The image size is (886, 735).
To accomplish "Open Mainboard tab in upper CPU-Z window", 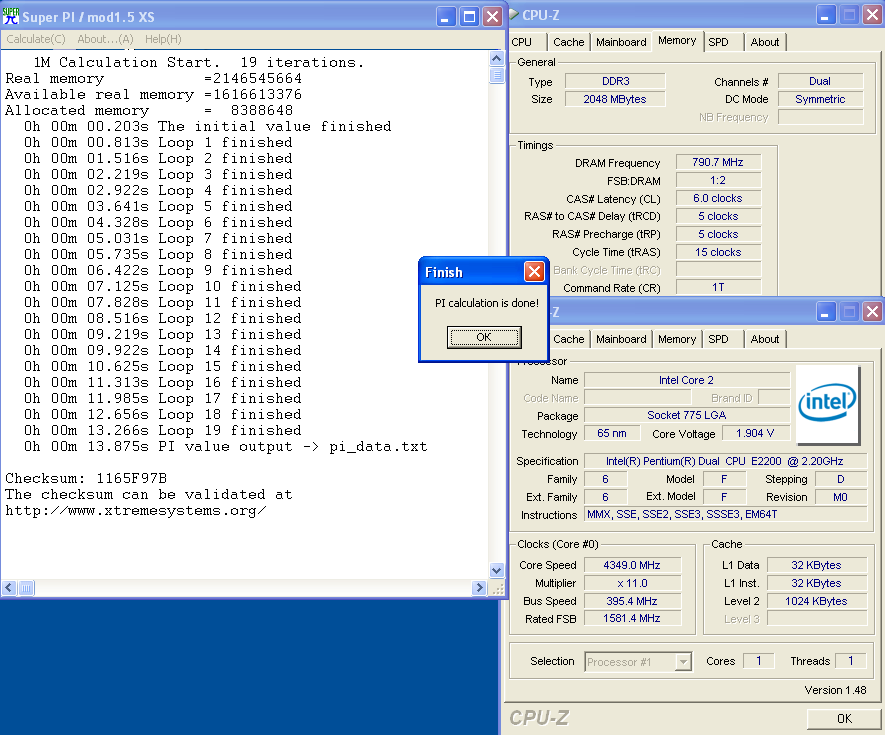I will 621,42.
